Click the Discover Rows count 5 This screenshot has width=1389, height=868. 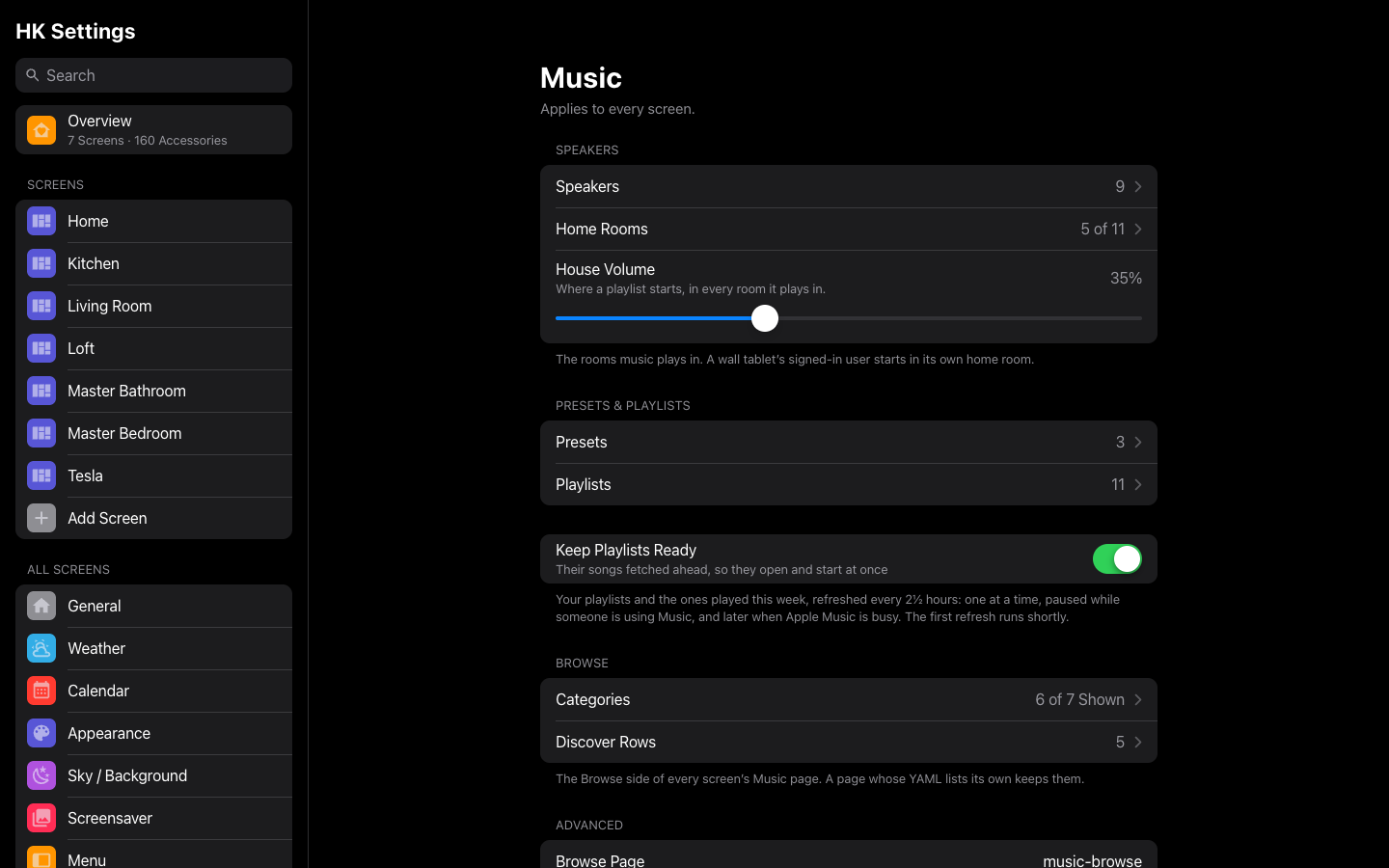pyautogui.click(x=1120, y=742)
